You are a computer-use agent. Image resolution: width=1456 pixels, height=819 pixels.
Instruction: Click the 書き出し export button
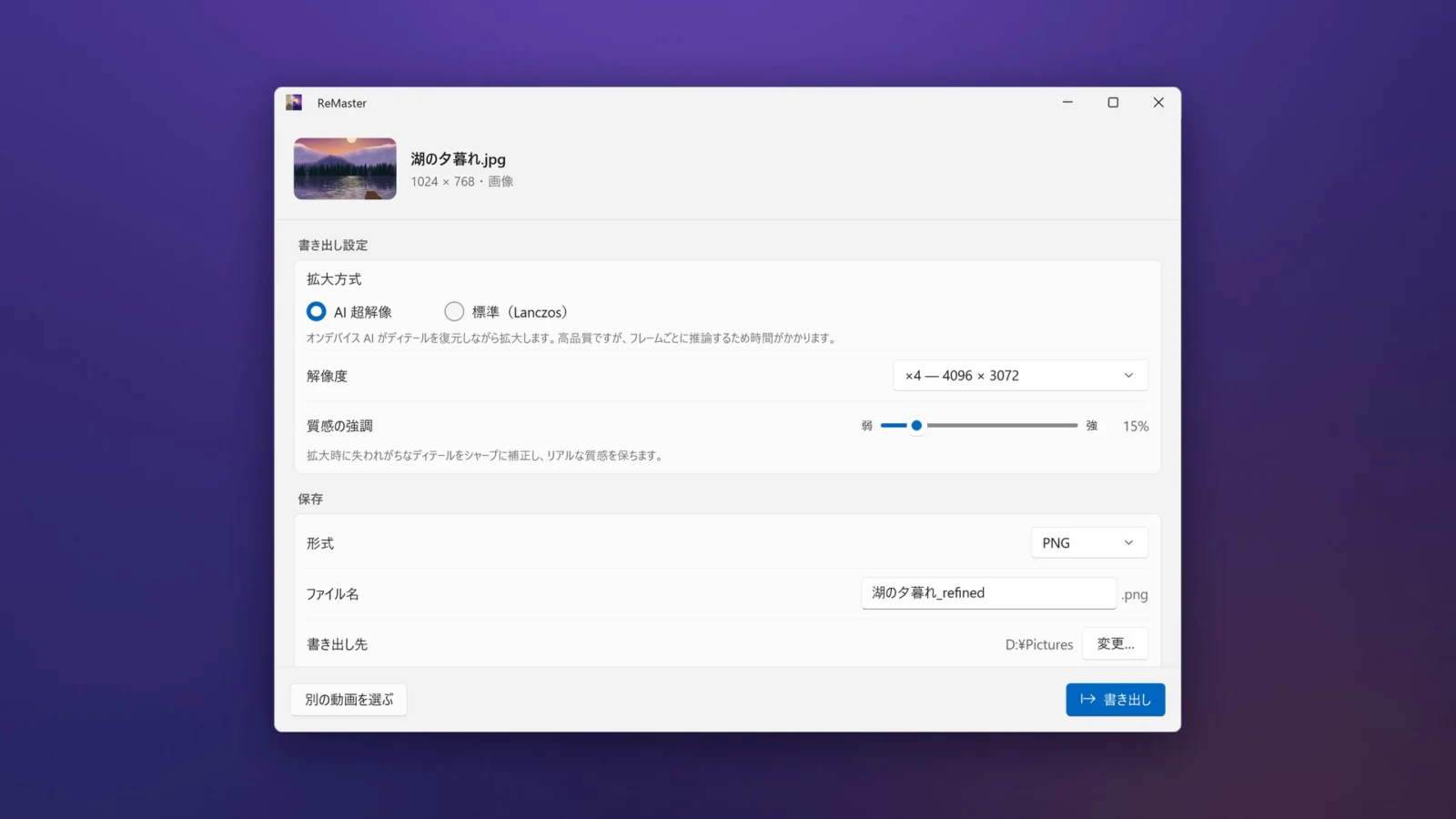(x=1116, y=700)
